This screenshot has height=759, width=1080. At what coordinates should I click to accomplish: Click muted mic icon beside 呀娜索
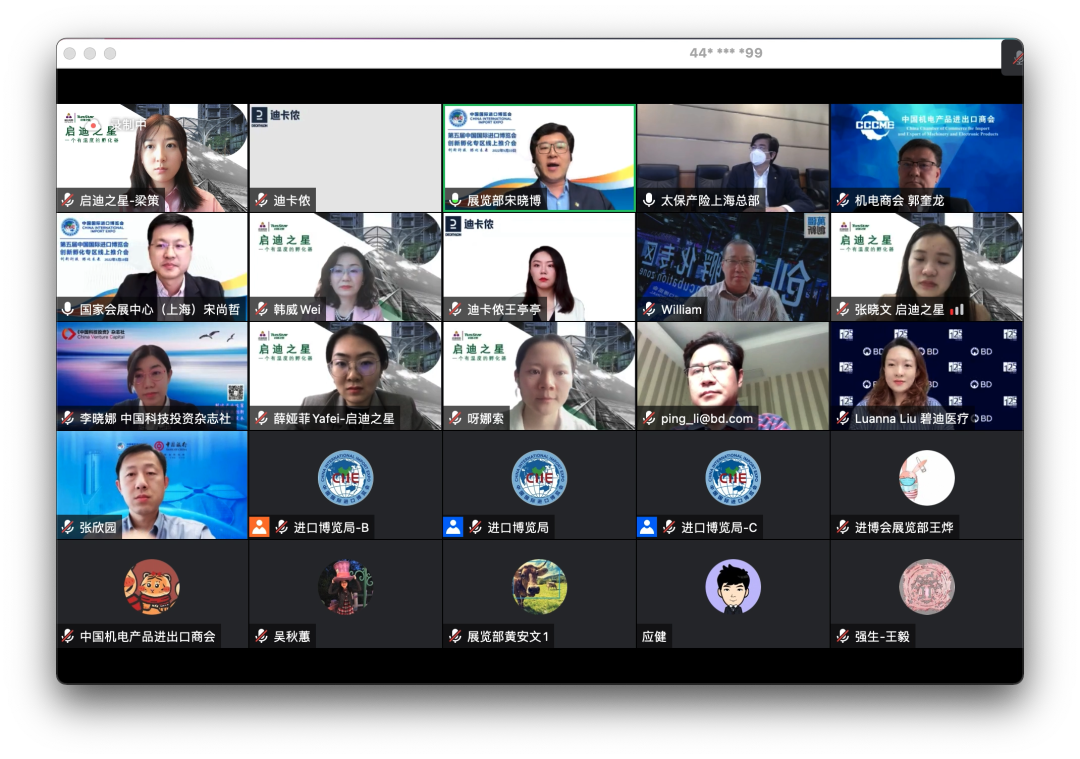[455, 418]
